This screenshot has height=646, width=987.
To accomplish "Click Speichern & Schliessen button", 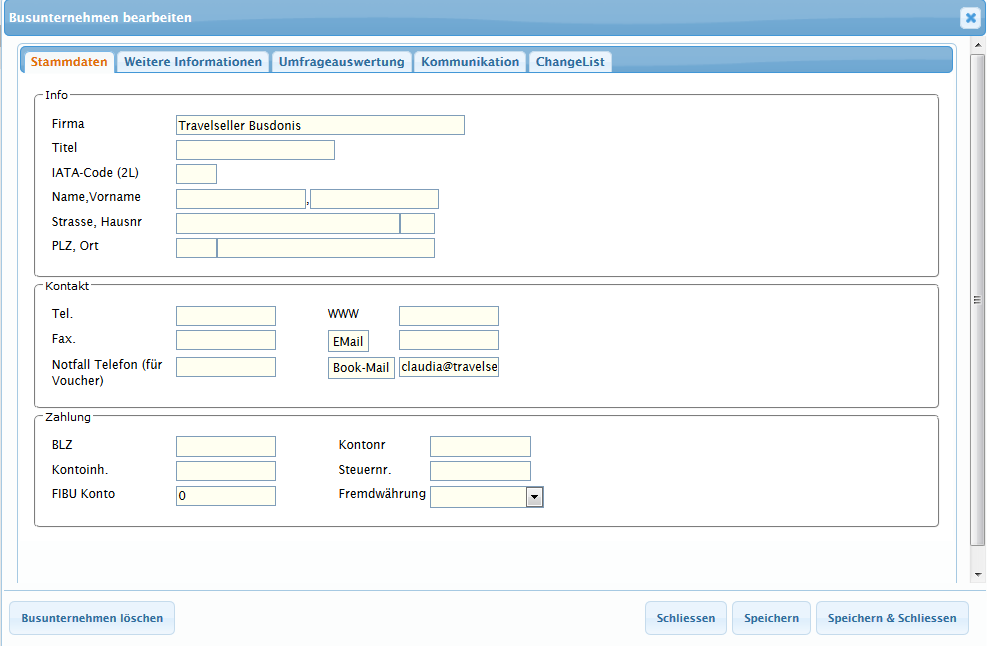I will (x=892, y=618).
